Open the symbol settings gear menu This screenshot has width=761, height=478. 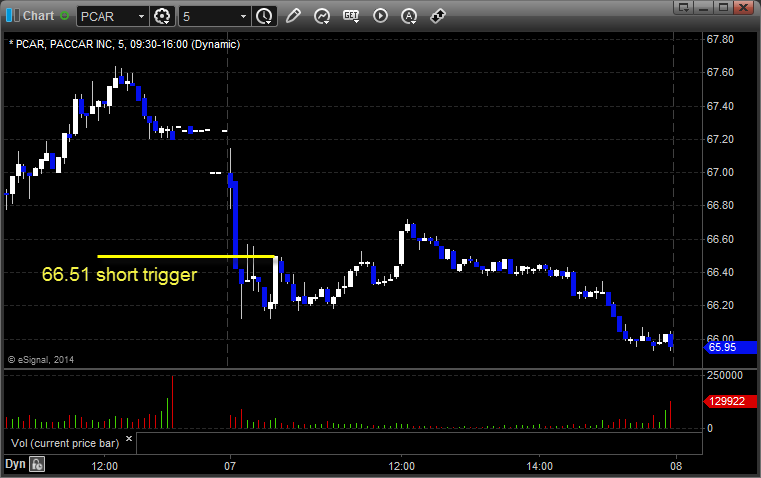(162, 16)
